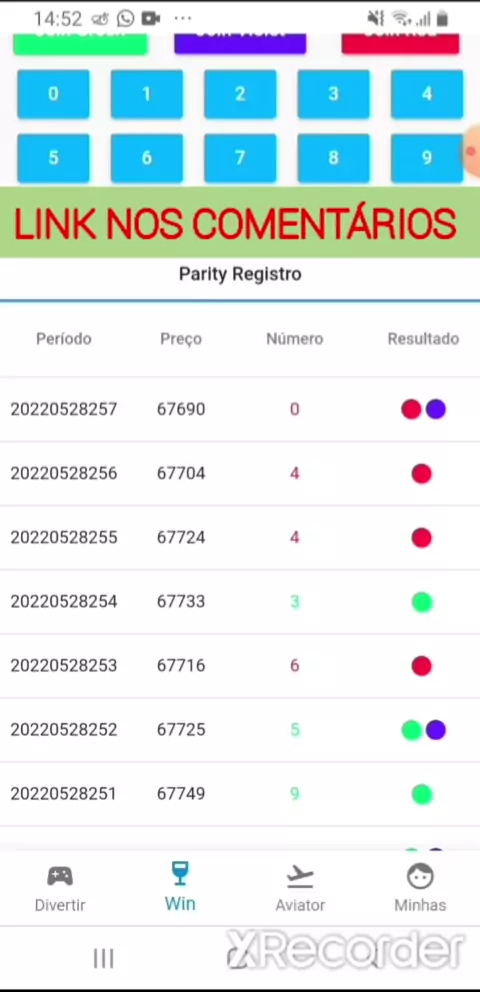This screenshot has height=992, width=480.
Task: Select the Win wine glass icon
Action: [x=180, y=874]
